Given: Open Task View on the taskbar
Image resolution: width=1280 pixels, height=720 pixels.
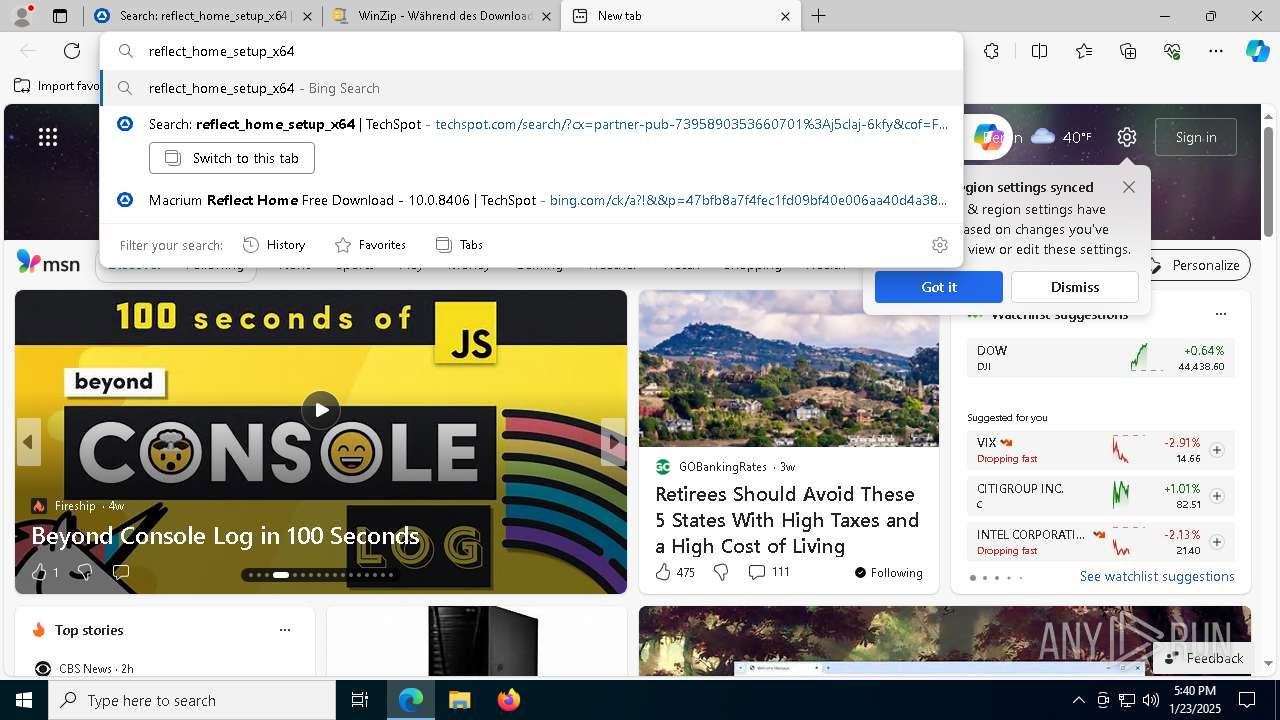Looking at the screenshot, I should [x=360, y=700].
